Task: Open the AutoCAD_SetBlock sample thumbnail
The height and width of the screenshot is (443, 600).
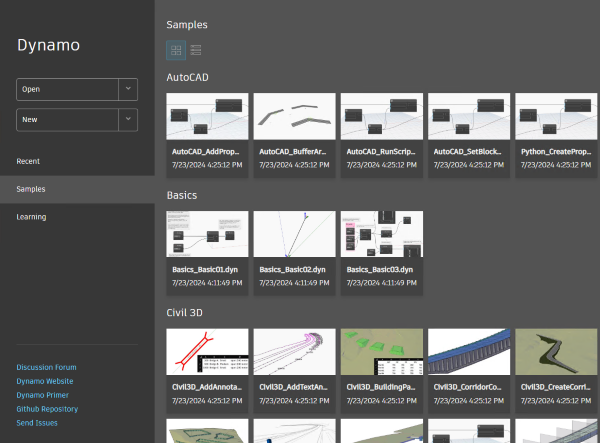Action: pyautogui.click(x=469, y=116)
